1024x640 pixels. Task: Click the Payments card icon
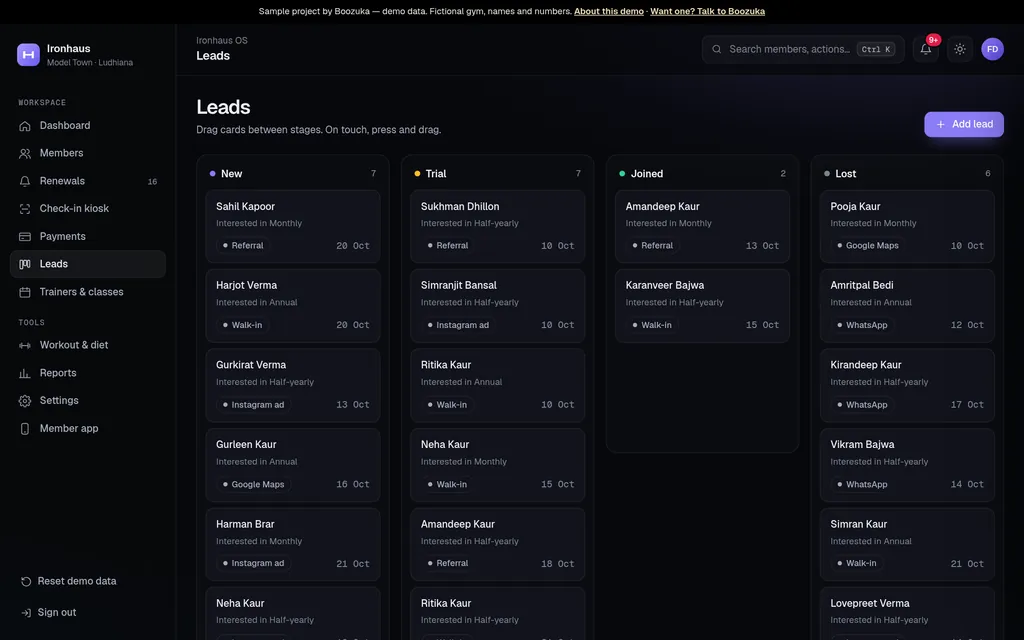point(25,236)
